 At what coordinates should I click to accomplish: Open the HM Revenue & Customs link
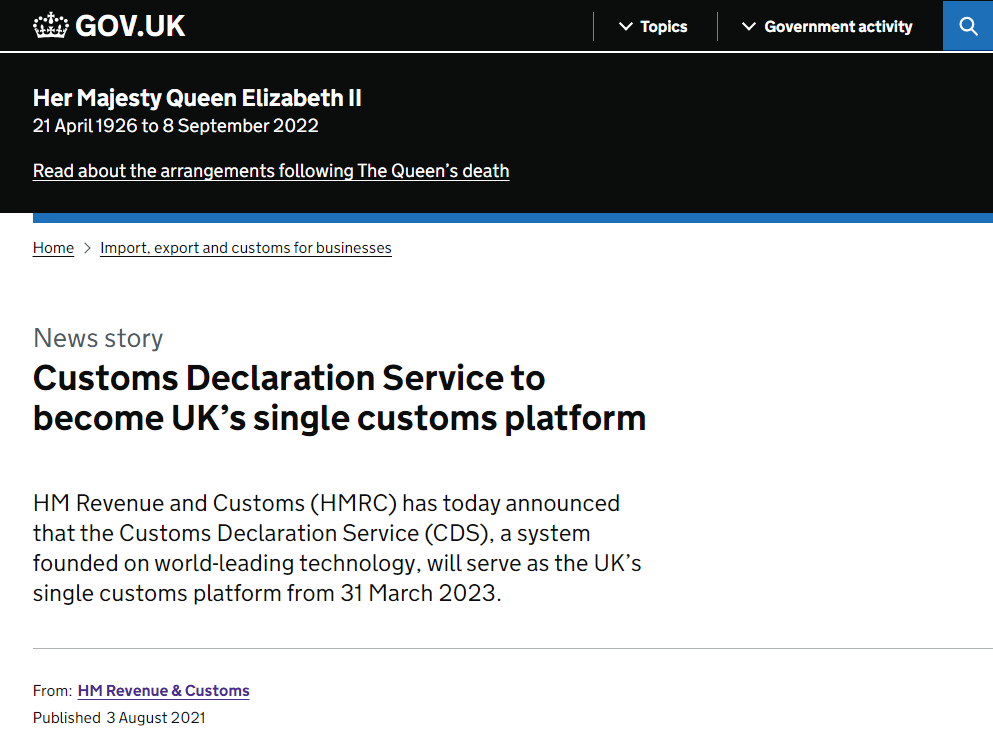click(164, 691)
